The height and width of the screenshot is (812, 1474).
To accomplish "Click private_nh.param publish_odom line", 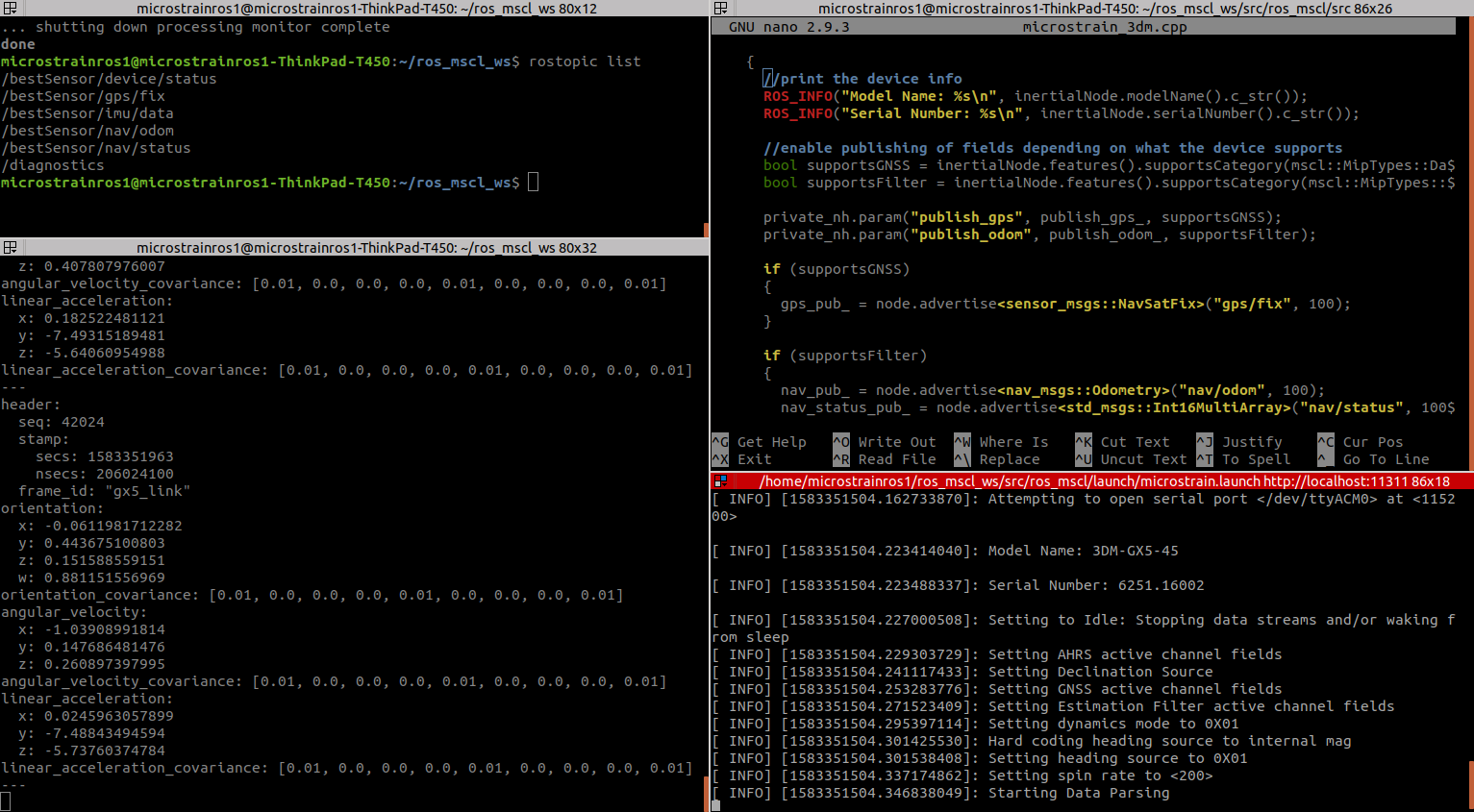I will click(1039, 234).
